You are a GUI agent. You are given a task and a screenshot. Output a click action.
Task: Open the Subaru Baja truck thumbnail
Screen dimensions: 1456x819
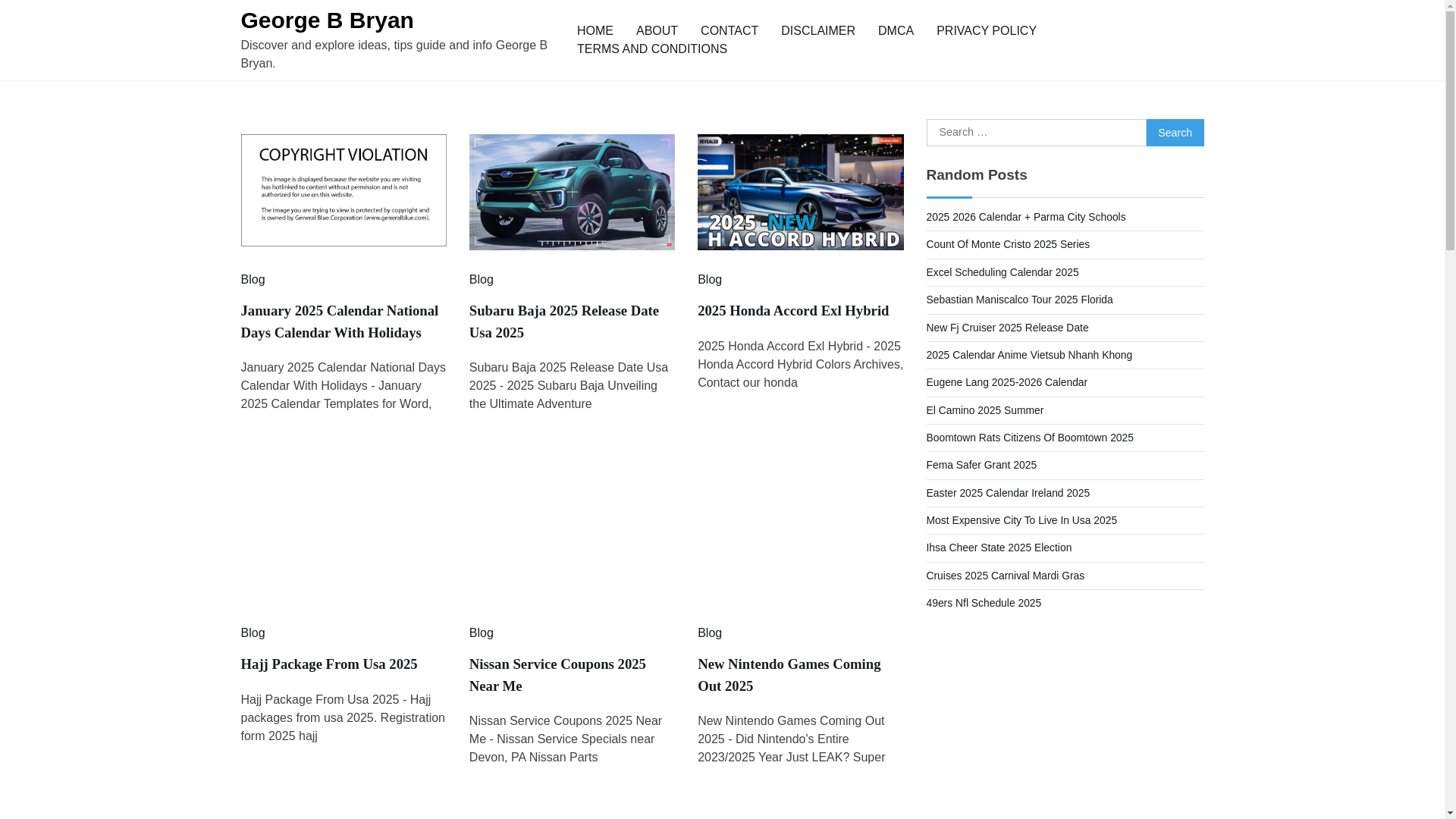point(572,192)
